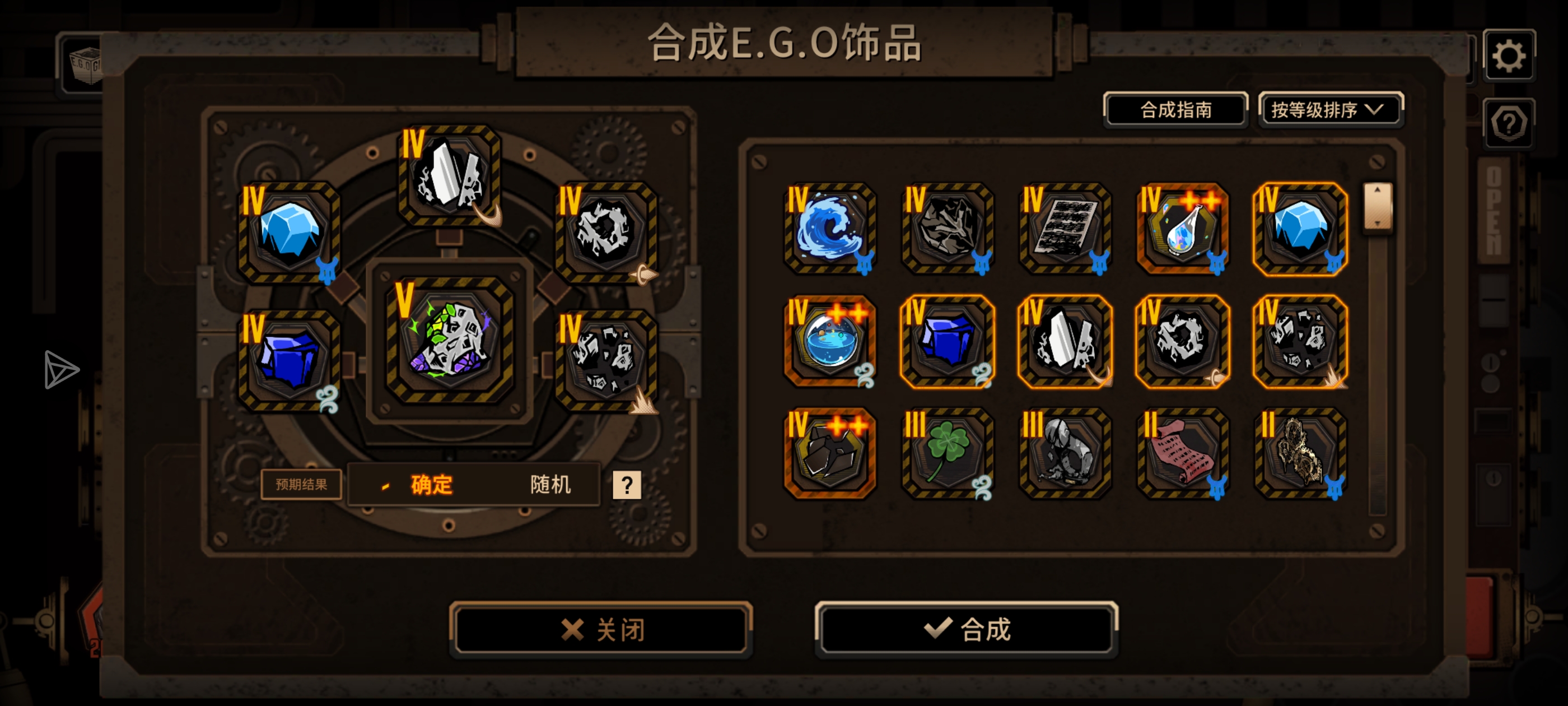
Task: Select the blue wave tier IV gift
Action: (830, 229)
